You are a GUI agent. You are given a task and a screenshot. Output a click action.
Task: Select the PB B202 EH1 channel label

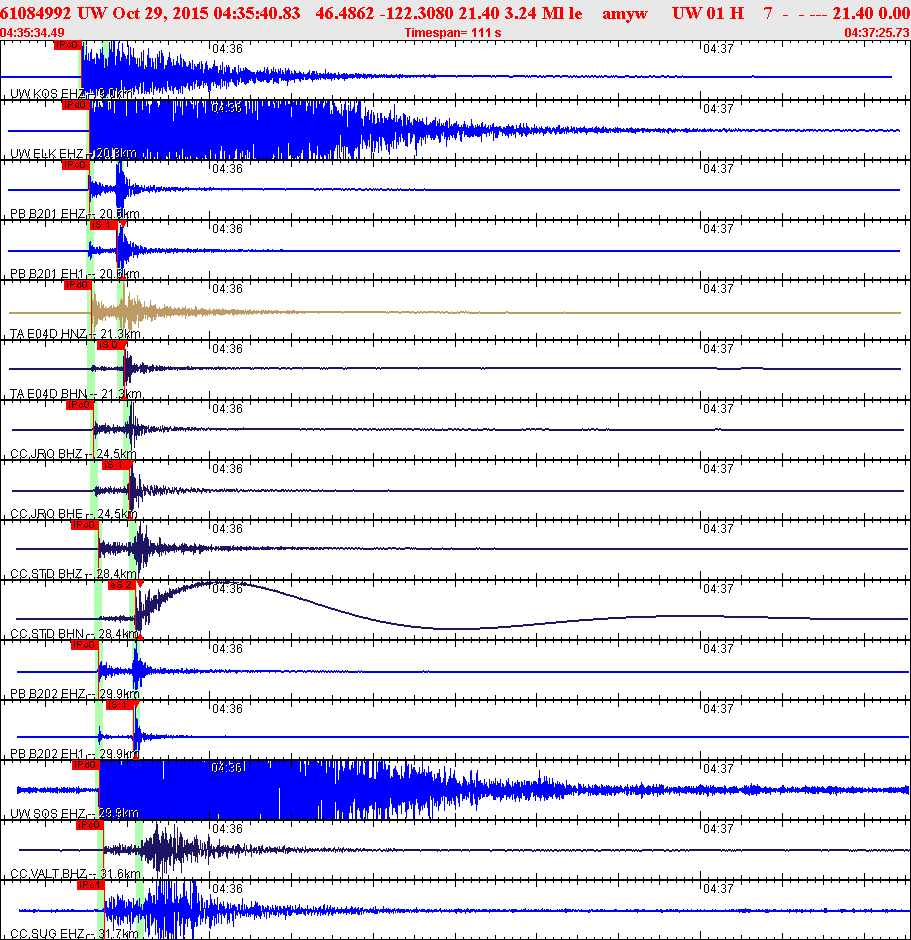(74, 753)
